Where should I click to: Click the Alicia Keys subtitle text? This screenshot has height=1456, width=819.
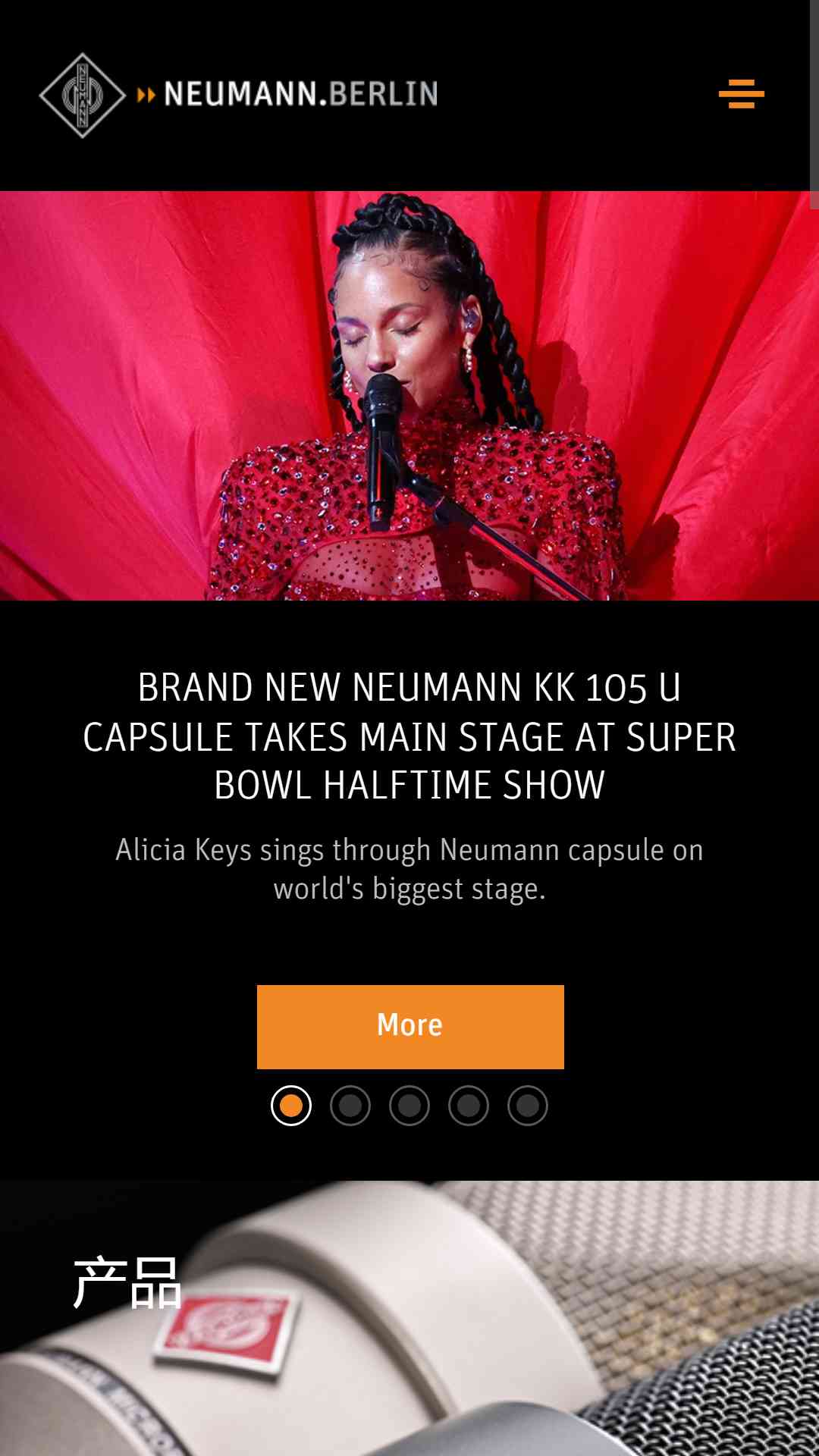click(409, 869)
